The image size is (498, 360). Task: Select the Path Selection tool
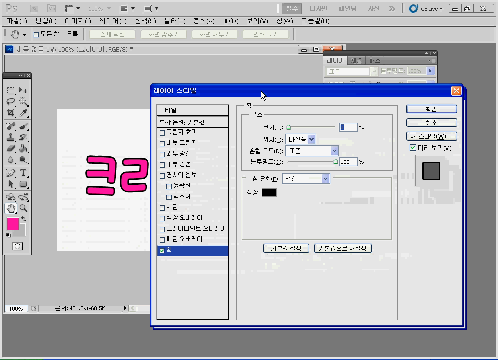click(x=10, y=184)
